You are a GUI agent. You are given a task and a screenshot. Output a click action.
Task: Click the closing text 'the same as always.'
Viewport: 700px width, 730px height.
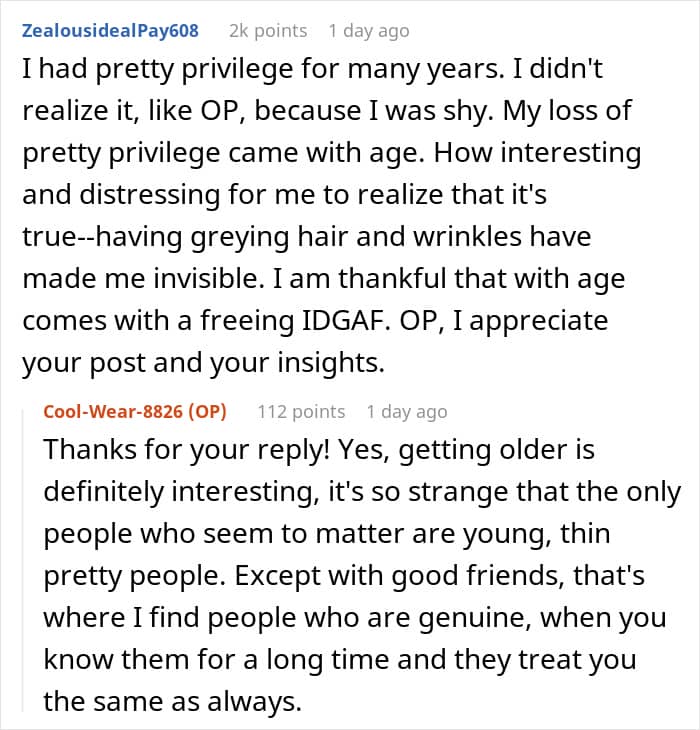click(x=173, y=702)
